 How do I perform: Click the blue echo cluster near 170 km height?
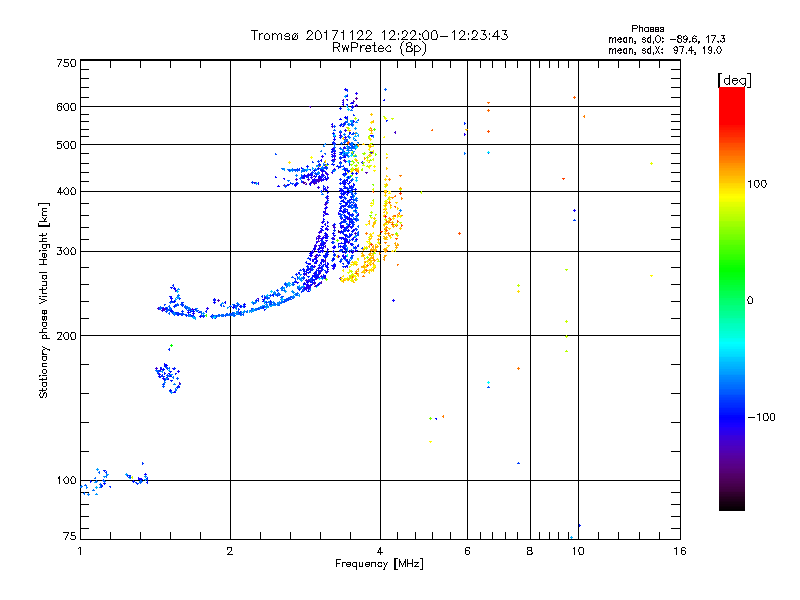tap(168, 378)
